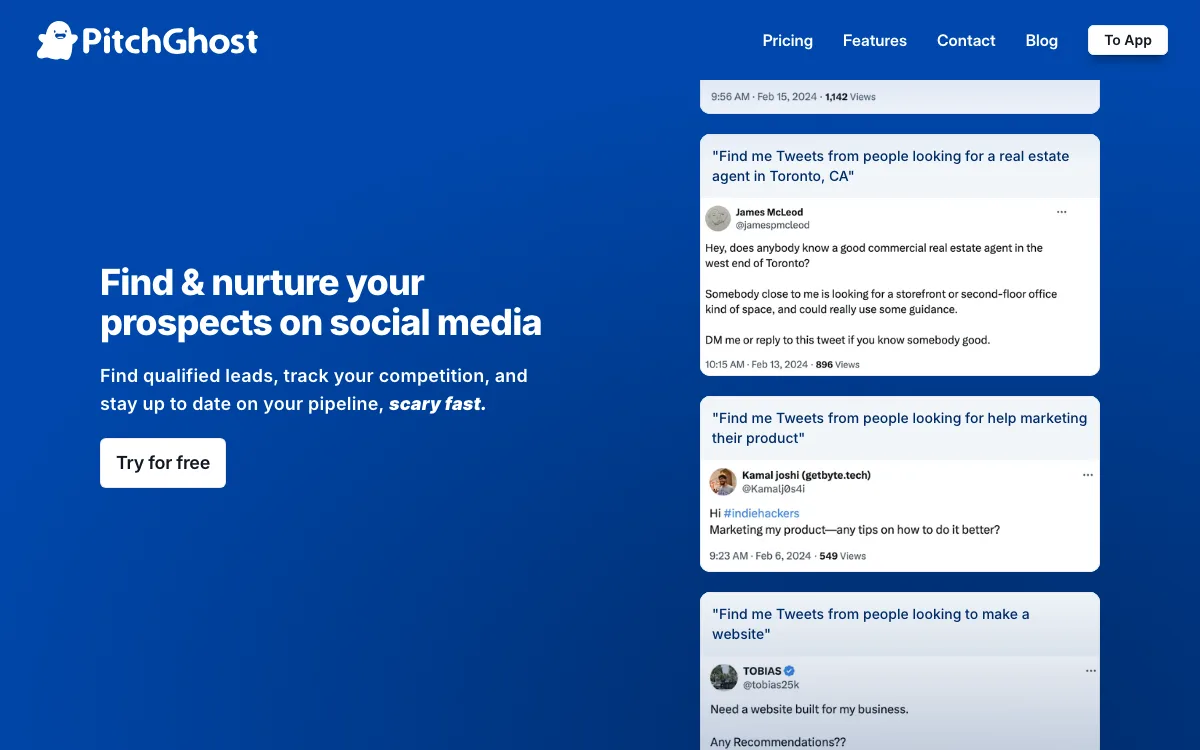This screenshot has height=750, width=1200.
Task: Click '10:15 AM · Feb 13, 2024' timestamp
Action: coord(756,365)
